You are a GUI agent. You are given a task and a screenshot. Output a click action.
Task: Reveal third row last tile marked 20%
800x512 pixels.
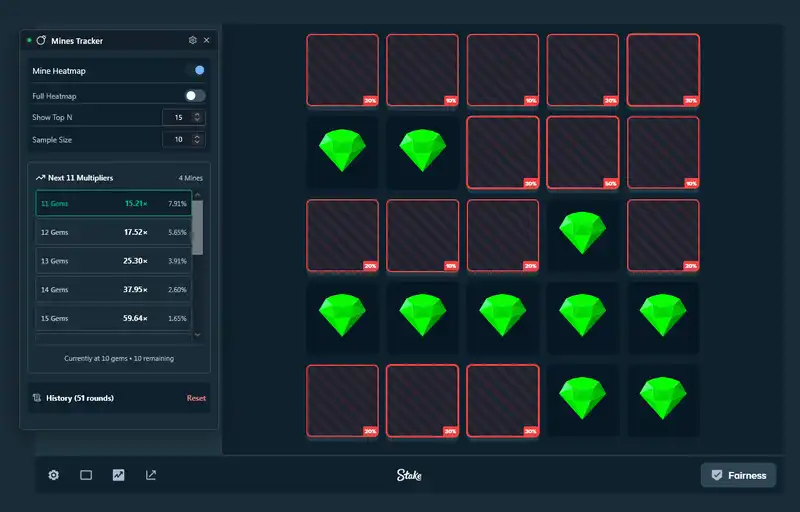[x=663, y=235]
